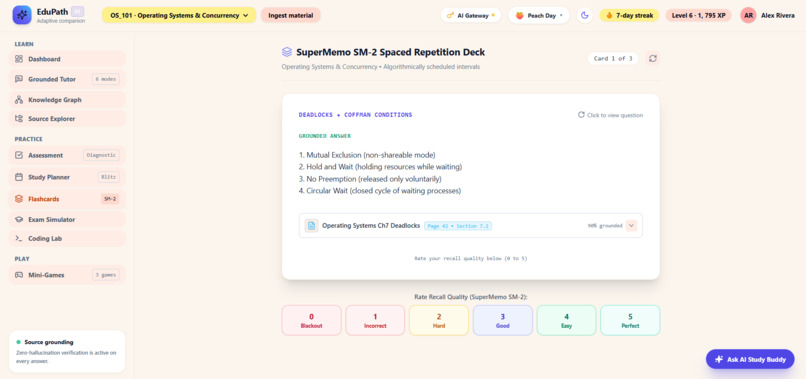Click the SM-2 badge on Flashcards

(x=110, y=199)
